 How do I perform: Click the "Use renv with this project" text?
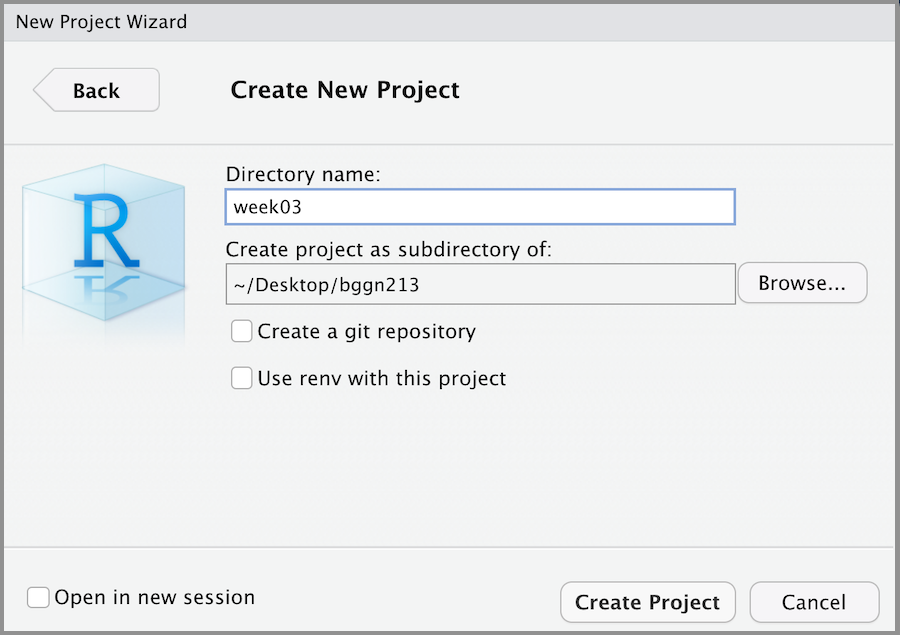(x=382, y=379)
